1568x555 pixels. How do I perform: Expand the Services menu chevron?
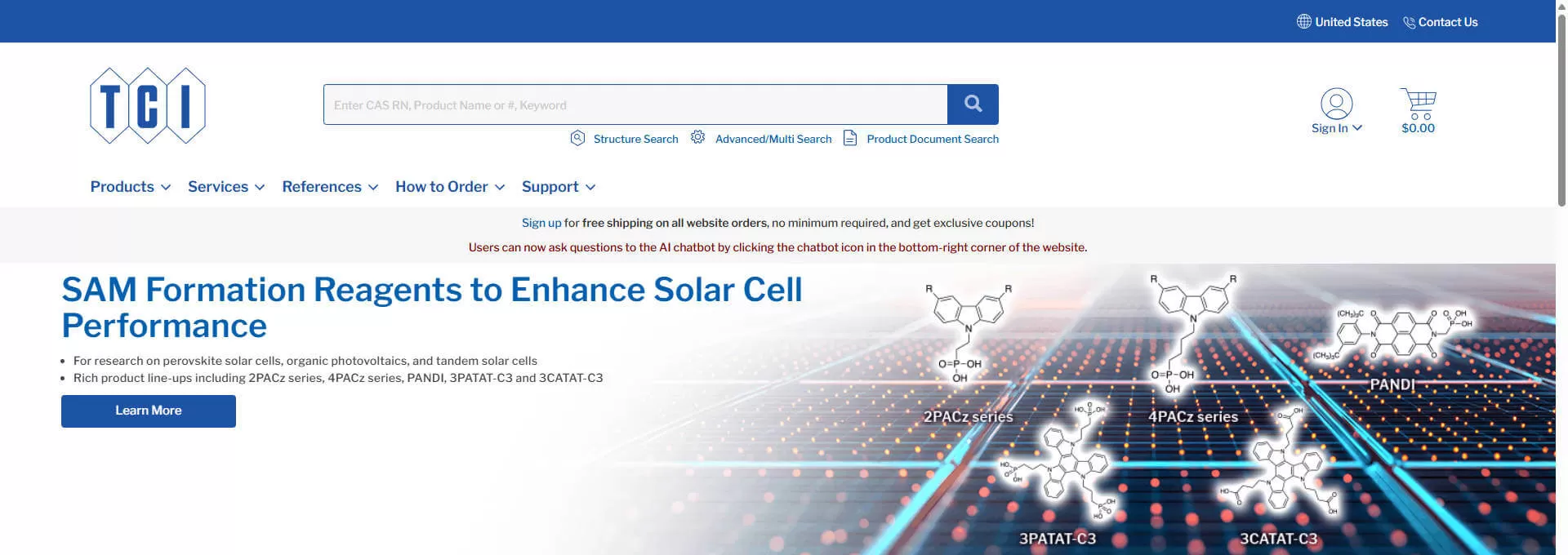[260, 187]
